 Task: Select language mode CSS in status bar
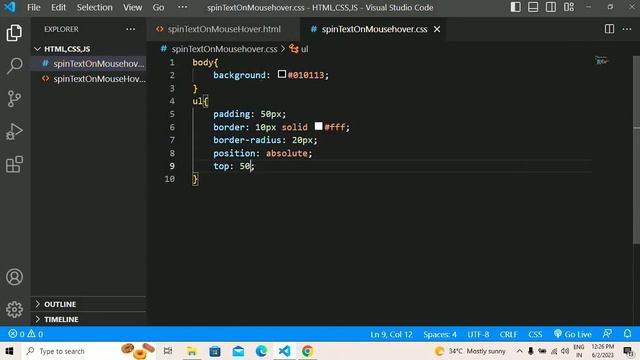[x=535, y=334]
